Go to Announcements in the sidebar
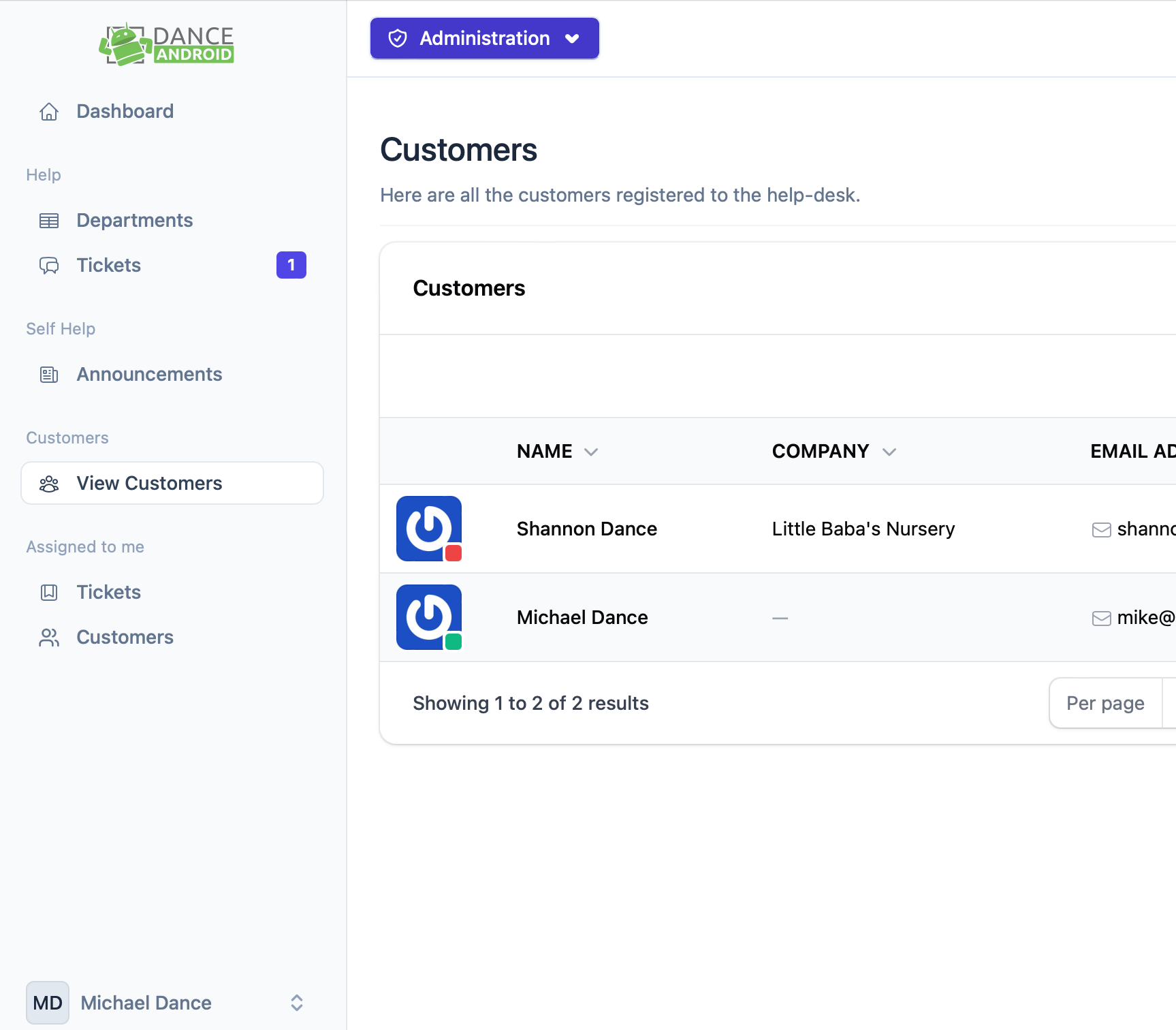This screenshot has width=1176, height=1030. click(x=149, y=375)
